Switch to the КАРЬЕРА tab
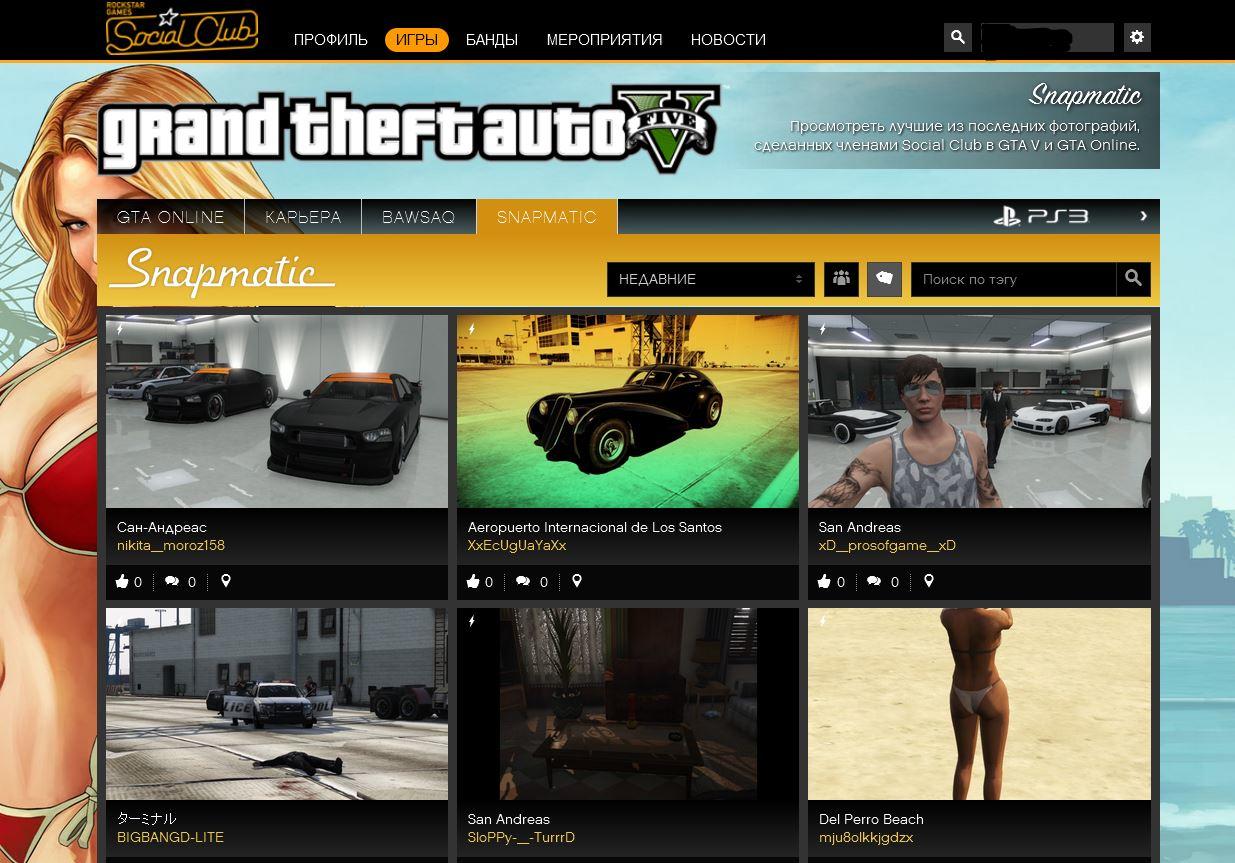 point(303,217)
